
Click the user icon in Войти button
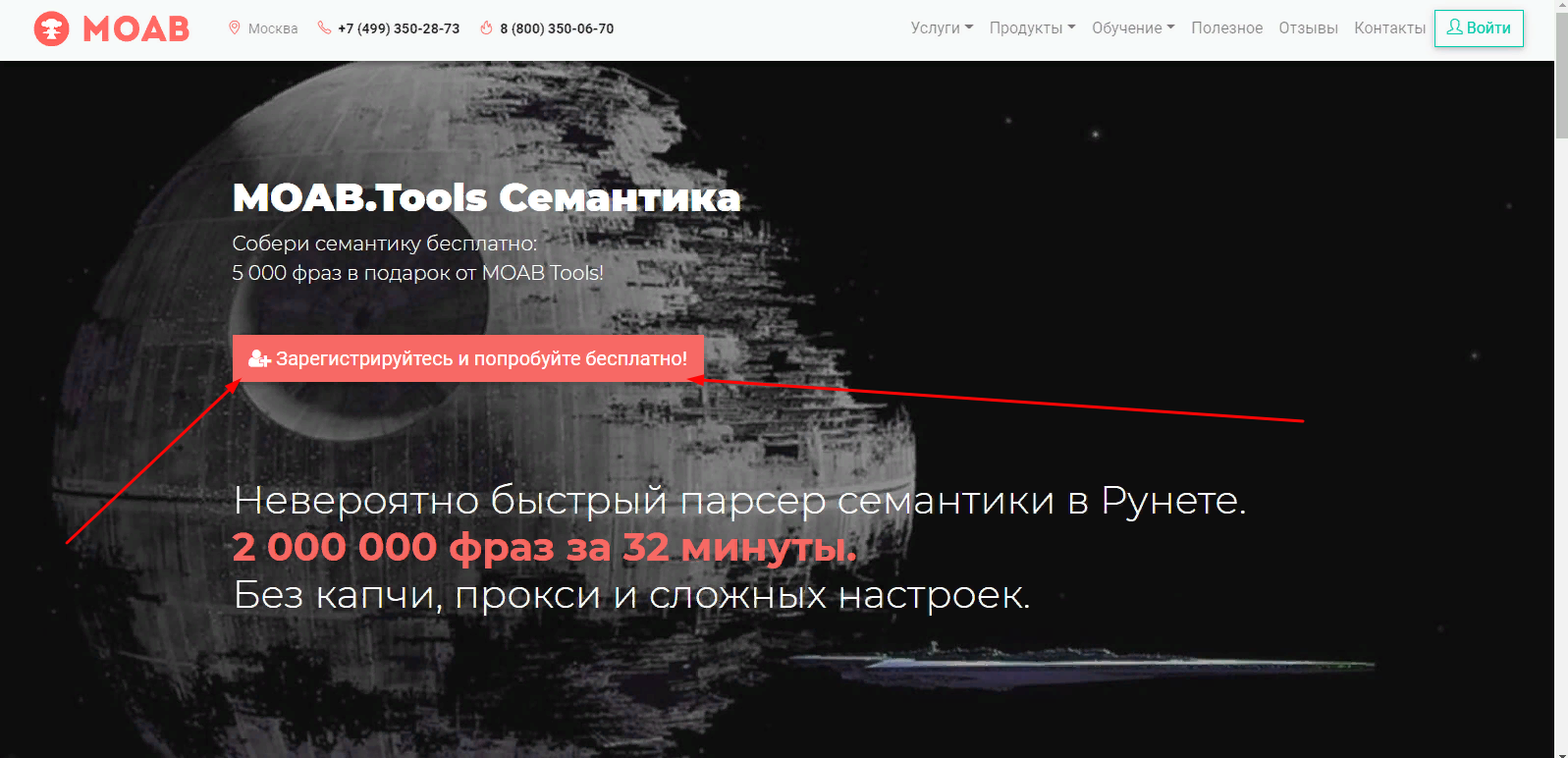[x=1455, y=27]
